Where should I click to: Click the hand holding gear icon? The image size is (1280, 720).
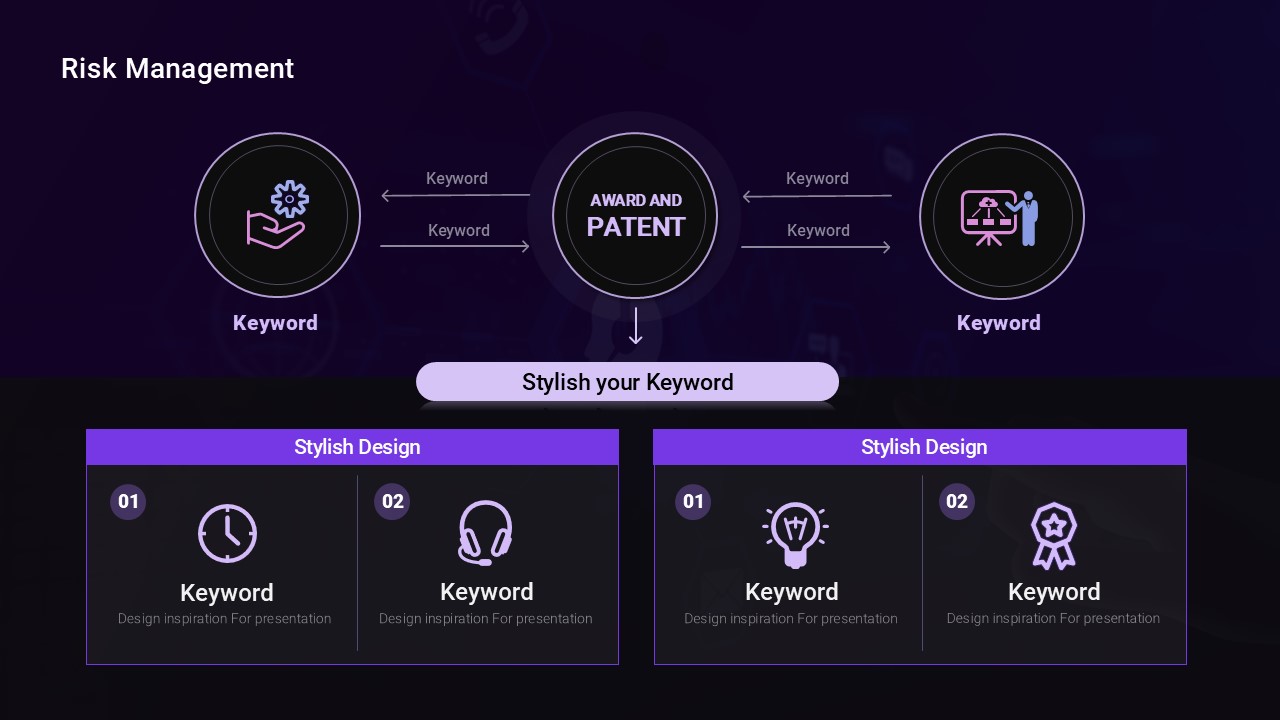tap(277, 214)
